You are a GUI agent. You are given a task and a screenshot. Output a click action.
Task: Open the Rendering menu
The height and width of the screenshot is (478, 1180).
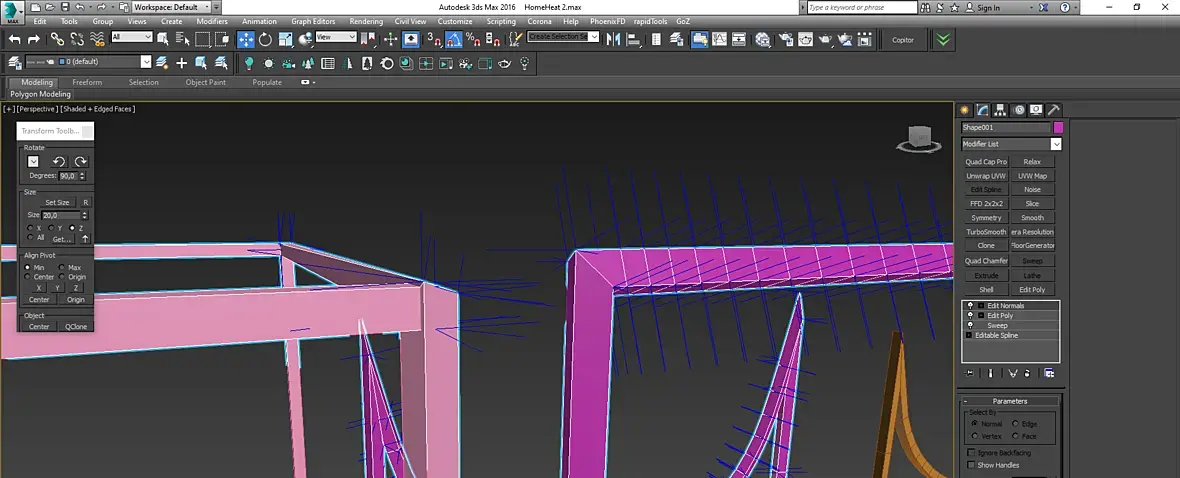coord(366,21)
